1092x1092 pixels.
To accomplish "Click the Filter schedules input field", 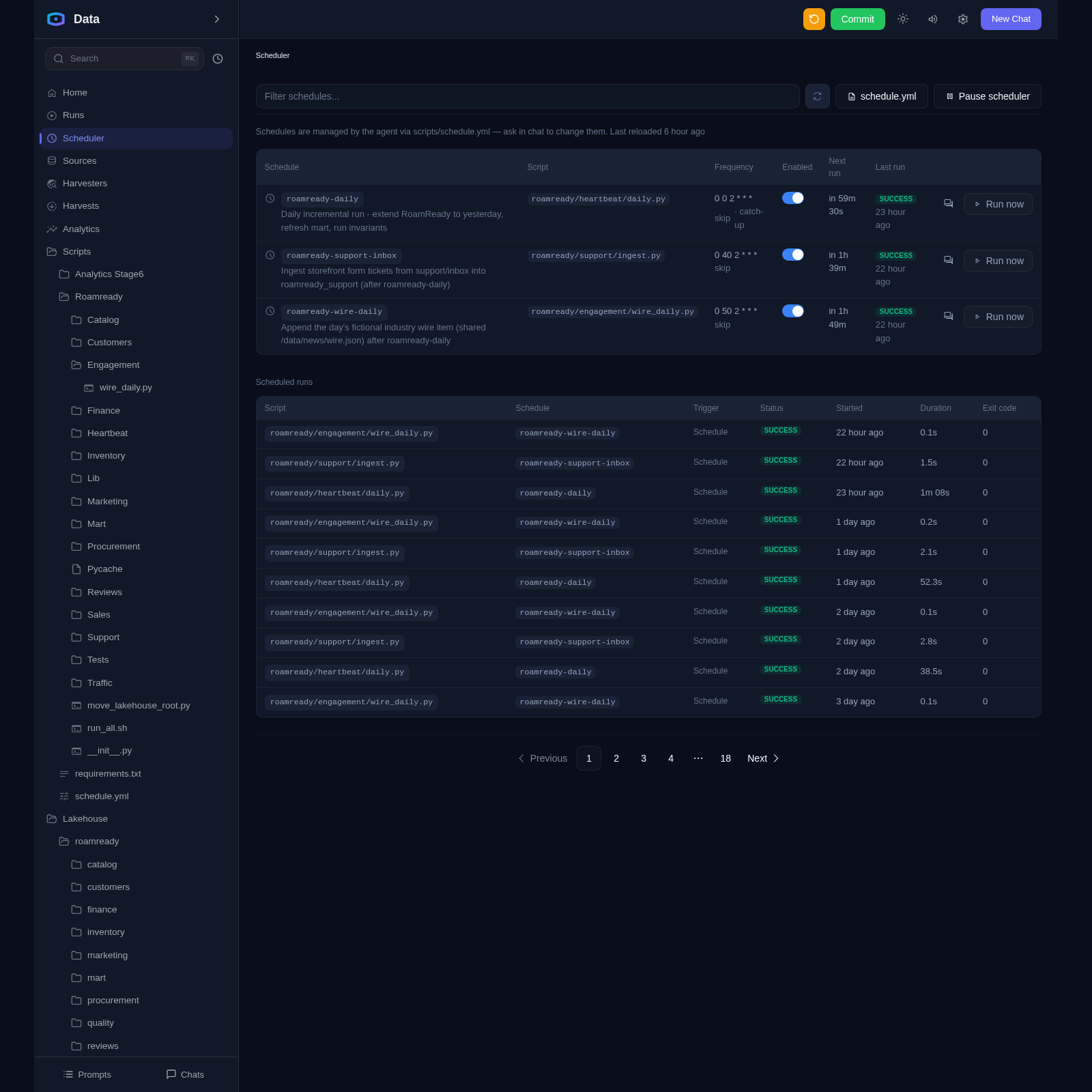I will click(528, 96).
